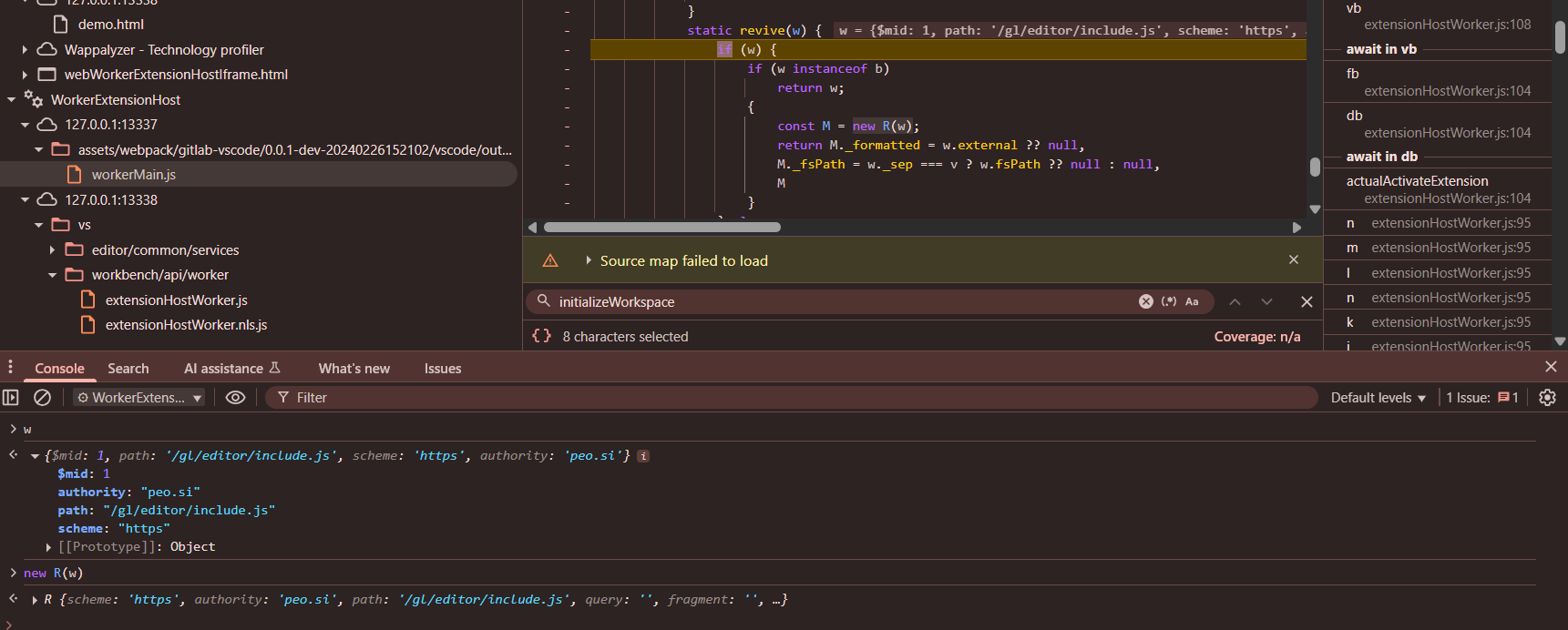Open the AI assistance tab
1568x630 pixels.
[x=231, y=368]
